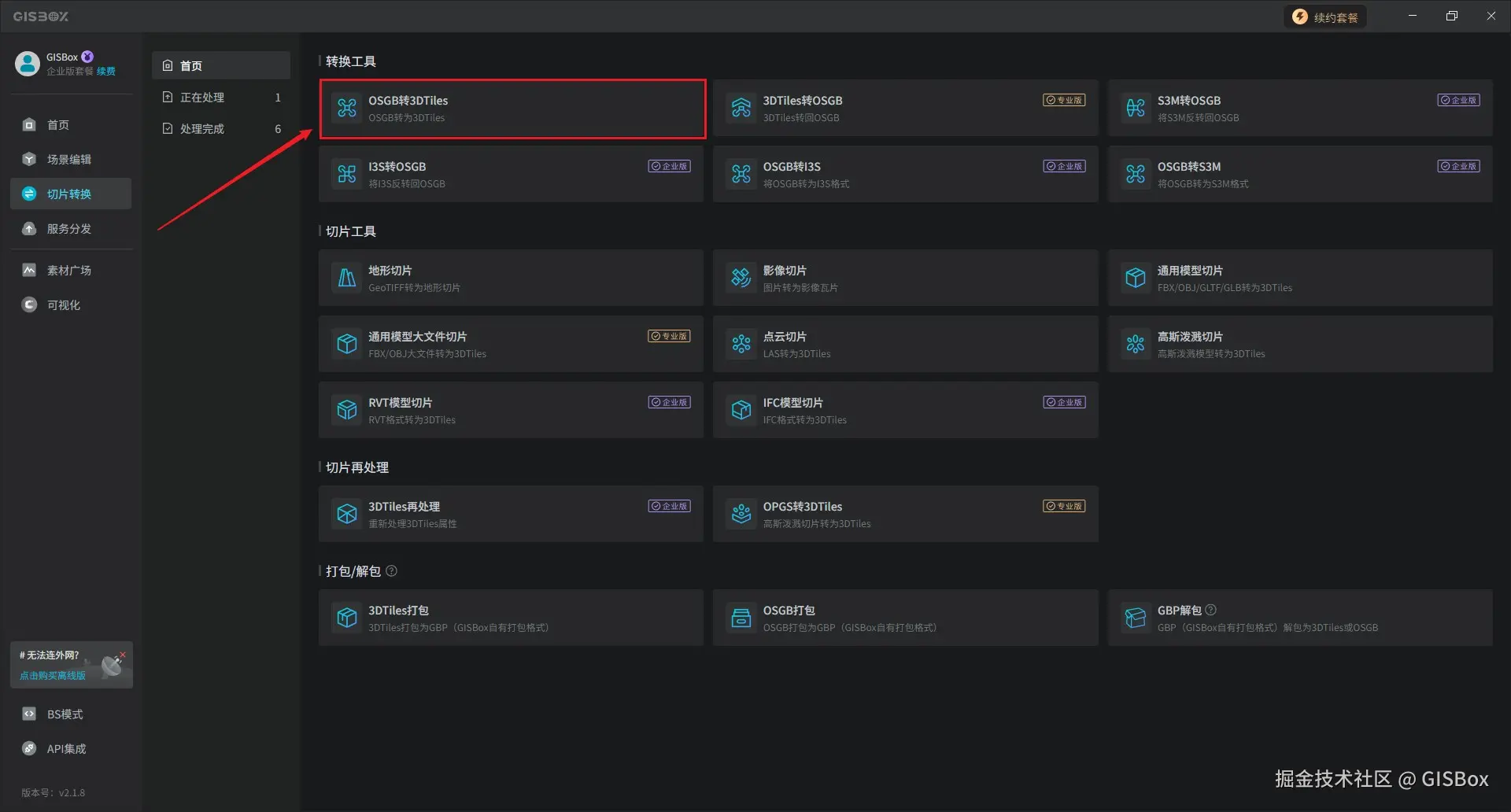Click the IFC模型切片 icon
This screenshot has height=812, width=1511.
pyautogui.click(x=741, y=410)
